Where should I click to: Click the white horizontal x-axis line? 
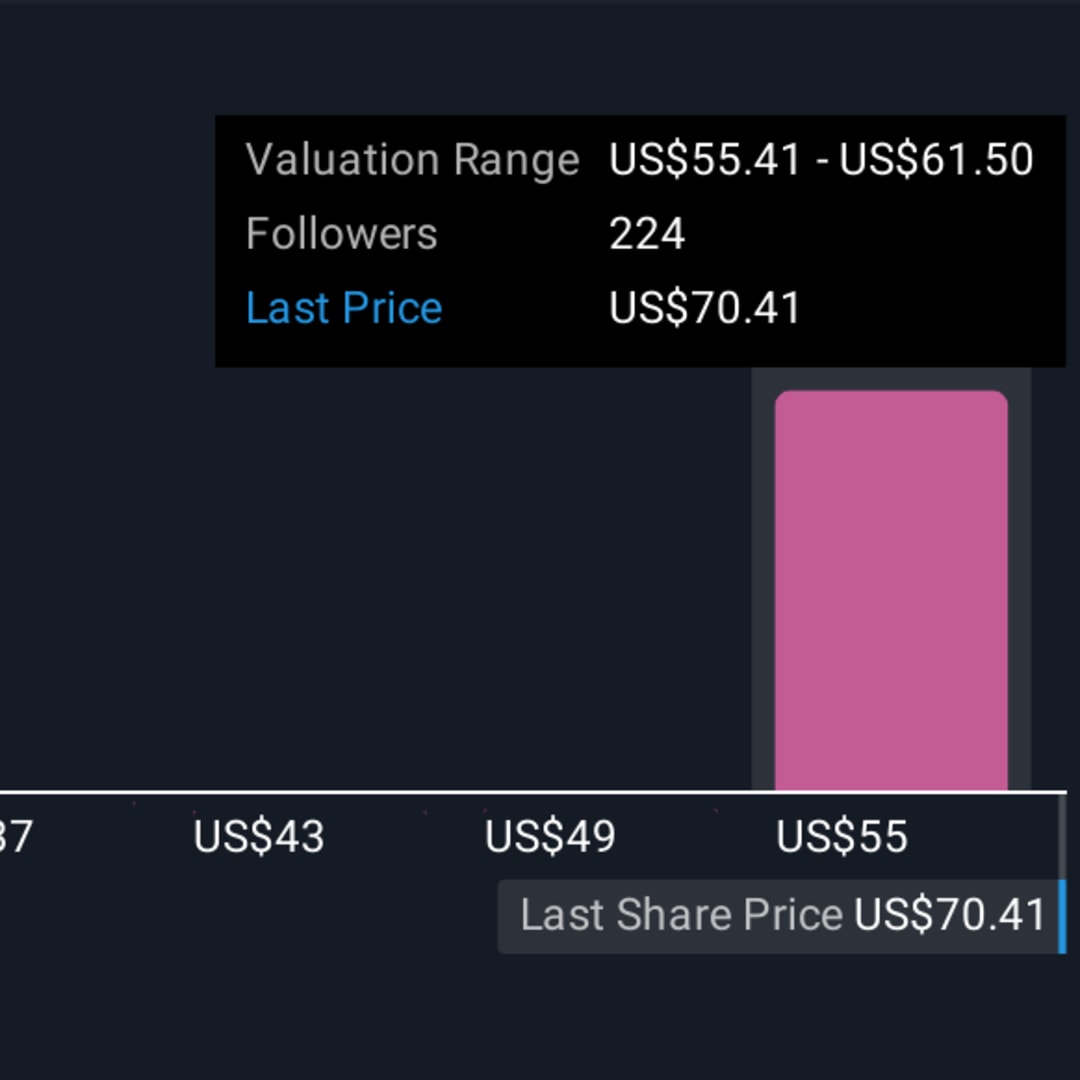400,792
